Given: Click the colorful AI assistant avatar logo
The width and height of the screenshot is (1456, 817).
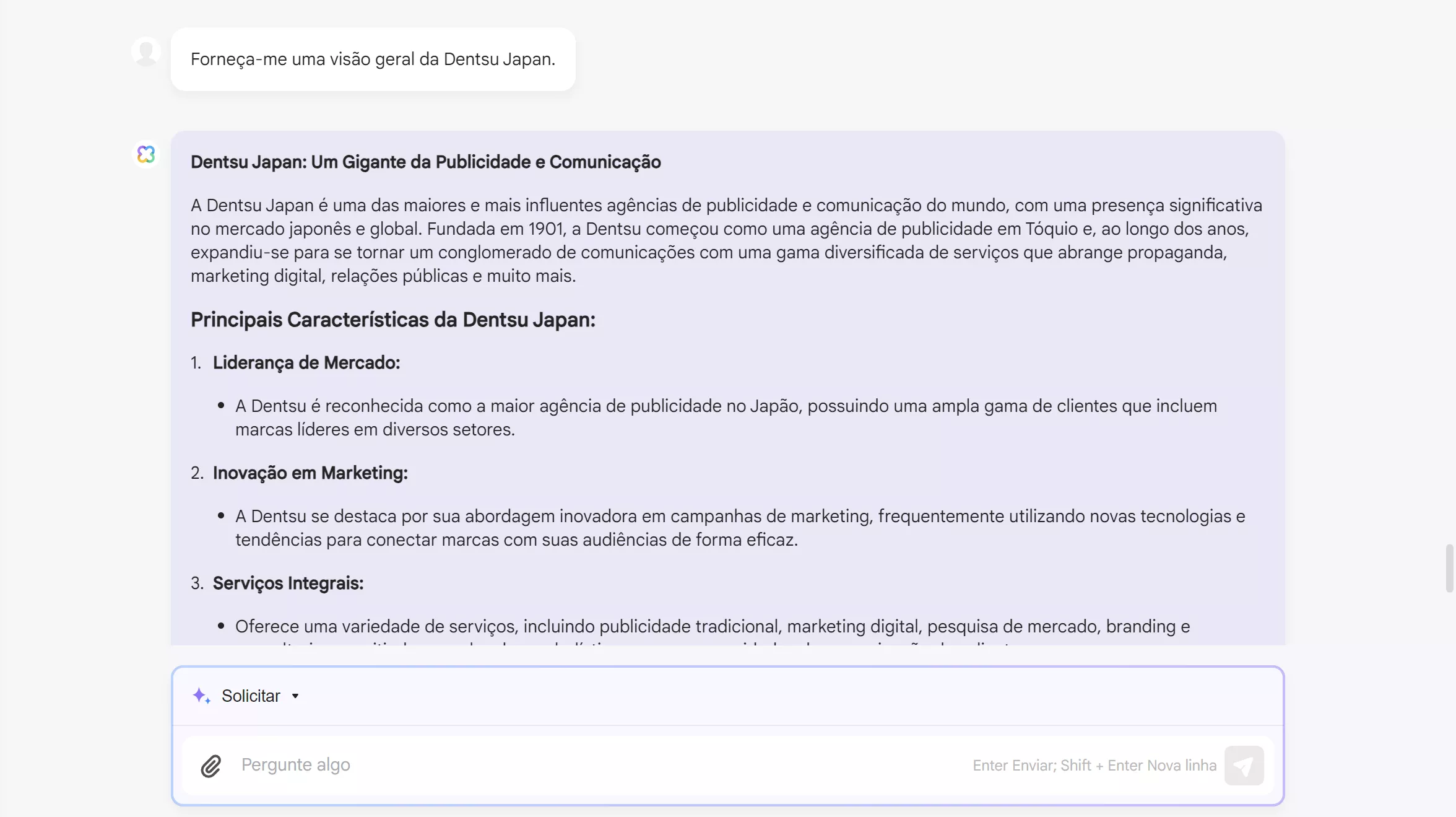Looking at the screenshot, I should [x=147, y=155].
